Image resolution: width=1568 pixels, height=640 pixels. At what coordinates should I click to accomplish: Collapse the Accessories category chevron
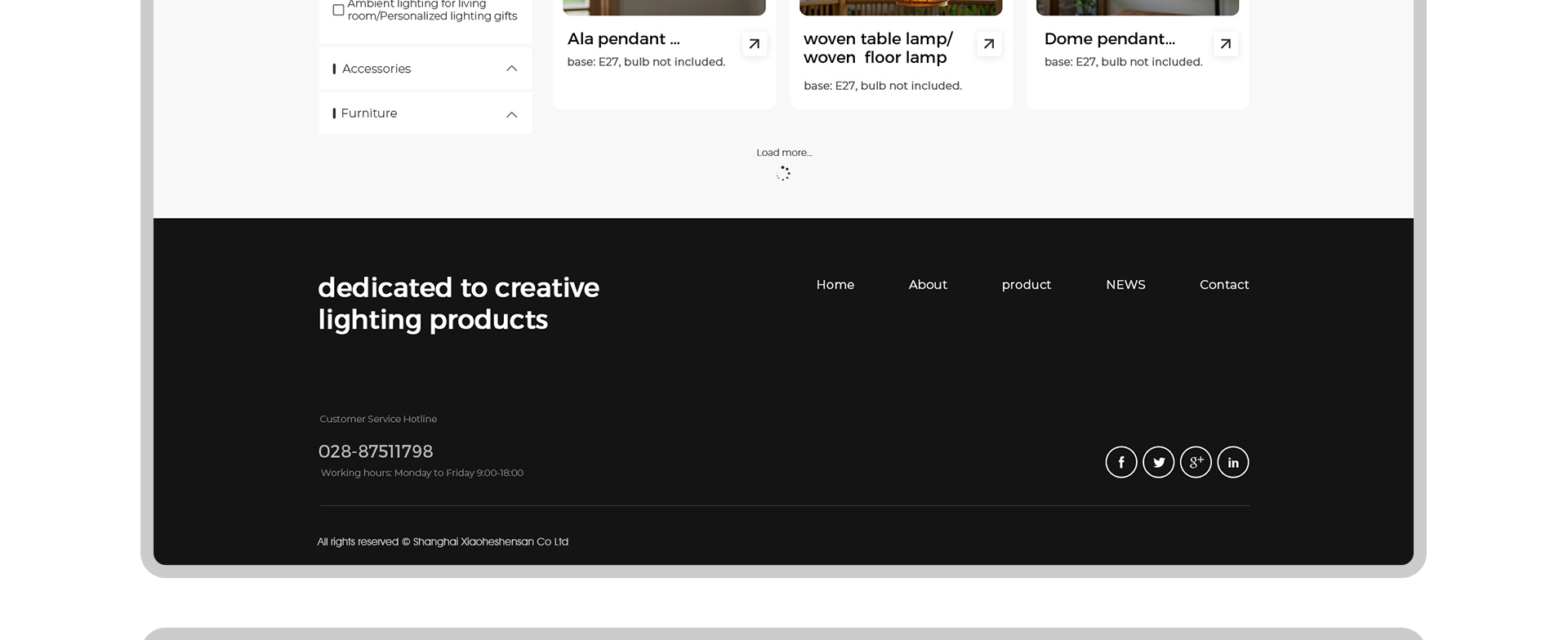[x=512, y=69]
